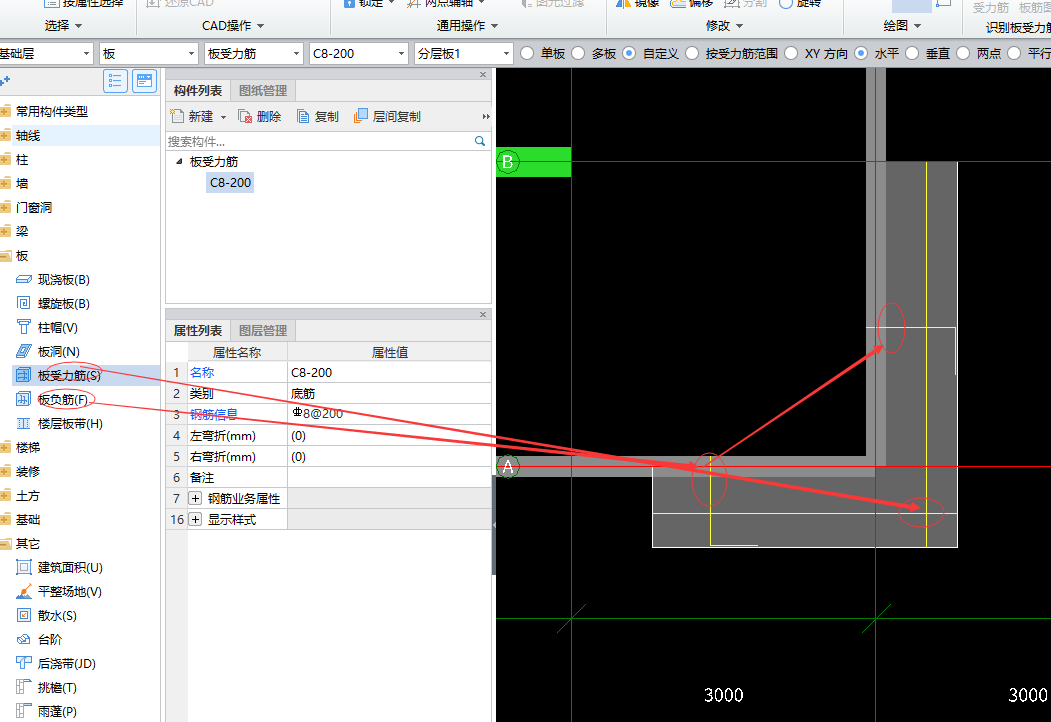The height and width of the screenshot is (722, 1051).
Task: Select the 螺旋板(B) spiral slab icon
Action: click(23, 304)
